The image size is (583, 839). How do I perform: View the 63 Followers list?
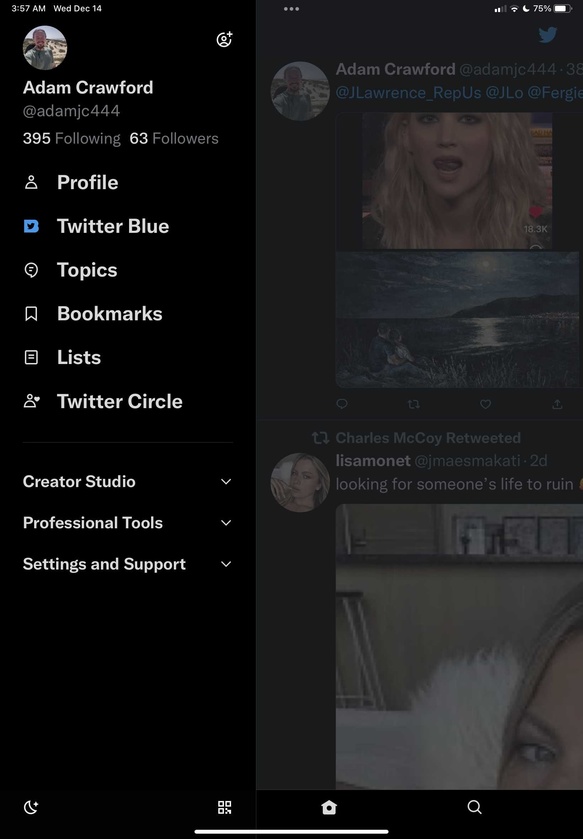click(x=174, y=139)
